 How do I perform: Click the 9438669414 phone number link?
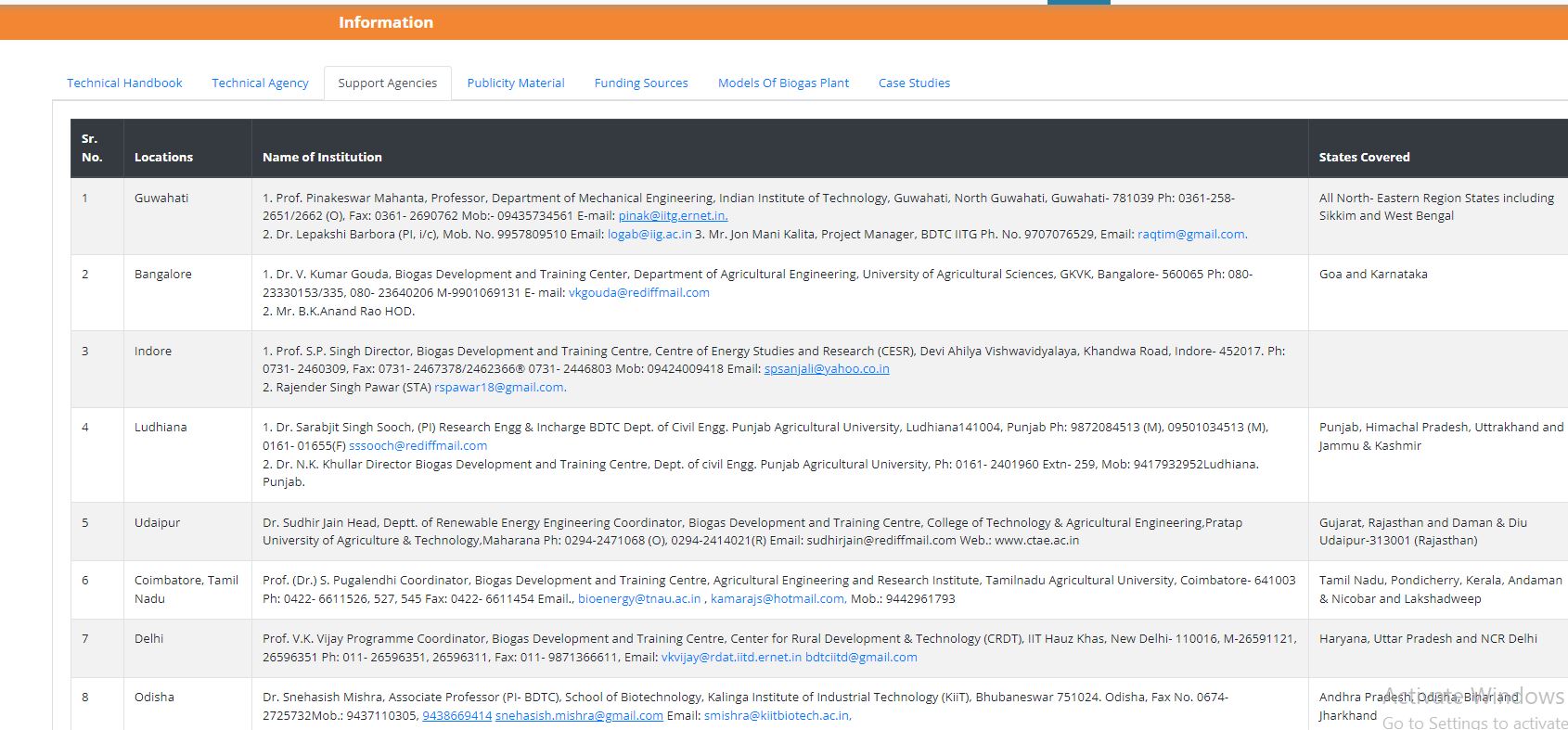(x=457, y=715)
